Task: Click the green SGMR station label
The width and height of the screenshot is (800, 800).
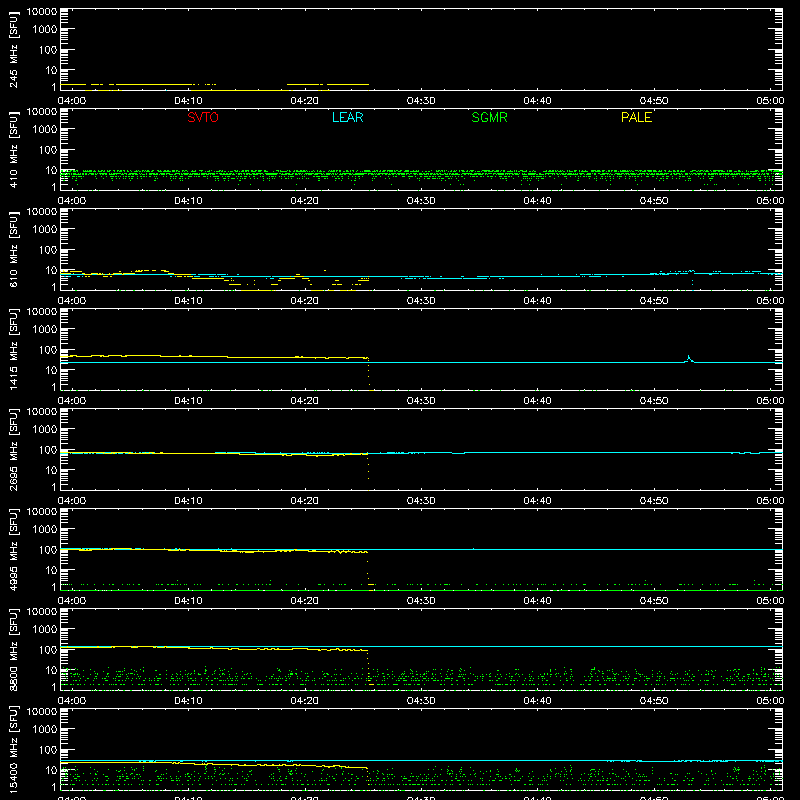Action: pyautogui.click(x=489, y=117)
